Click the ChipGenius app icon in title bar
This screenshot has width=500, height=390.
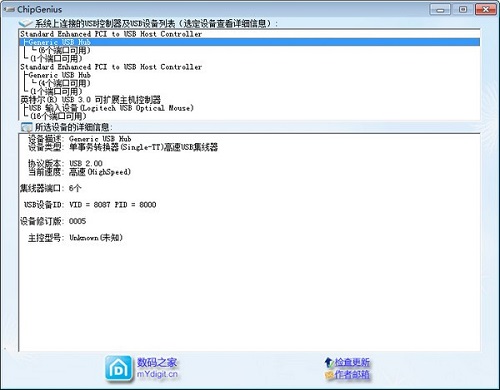coord(9,9)
